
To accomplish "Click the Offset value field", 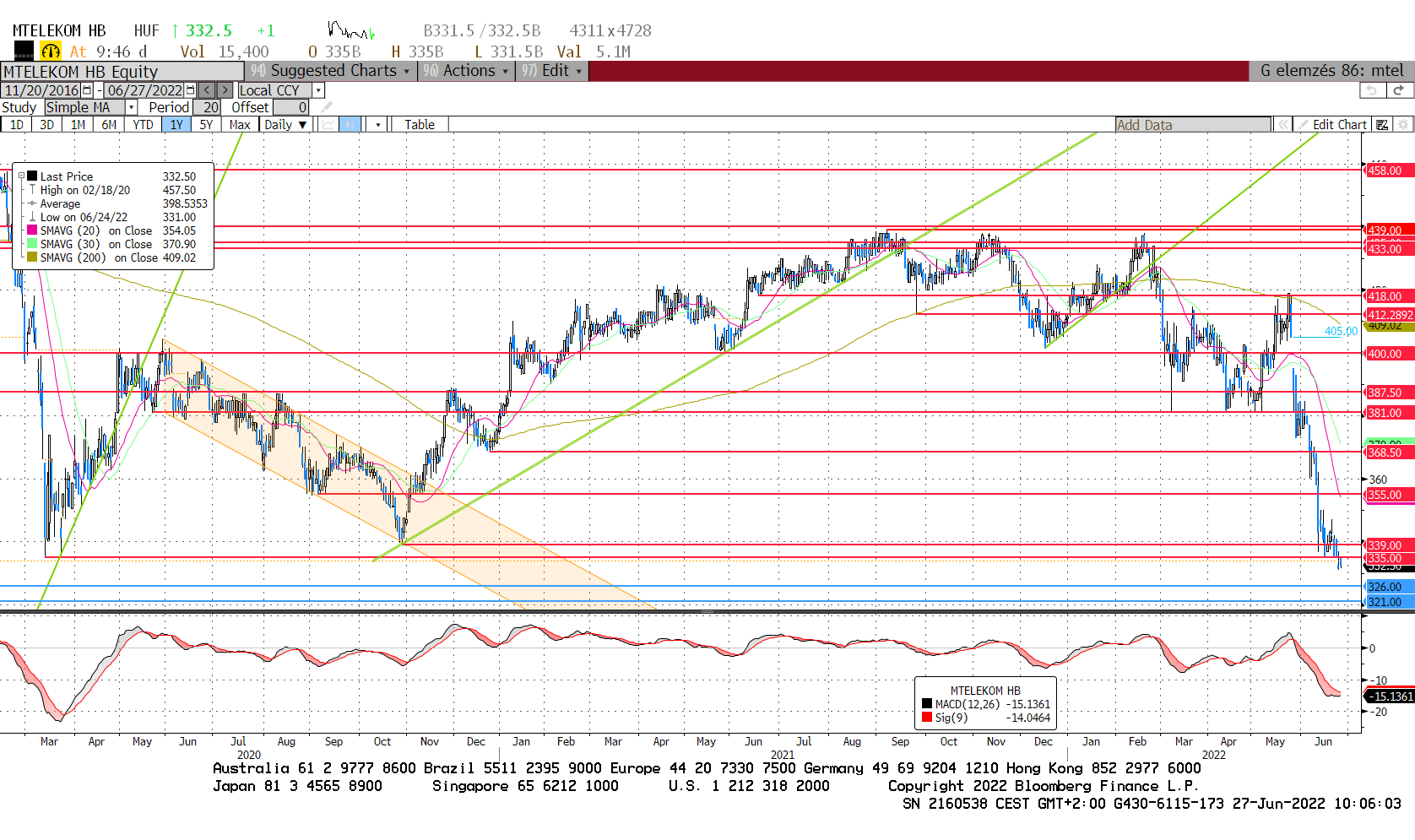I will (291, 107).
